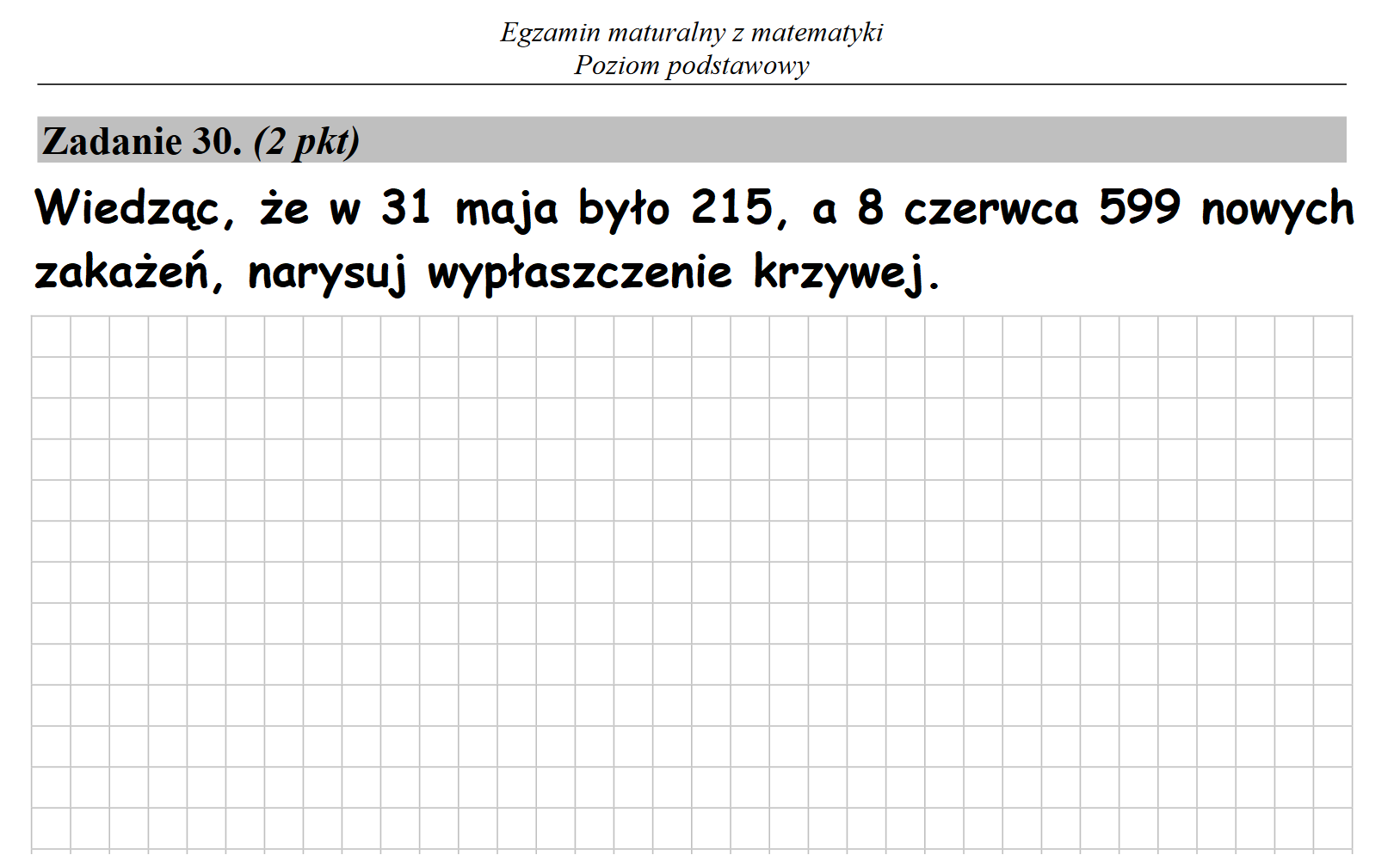
Task: Click the number "599" in the question
Action: coord(1139,207)
